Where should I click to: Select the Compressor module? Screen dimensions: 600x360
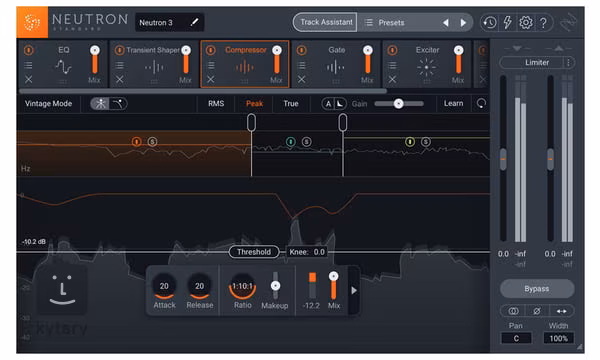tap(245, 64)
